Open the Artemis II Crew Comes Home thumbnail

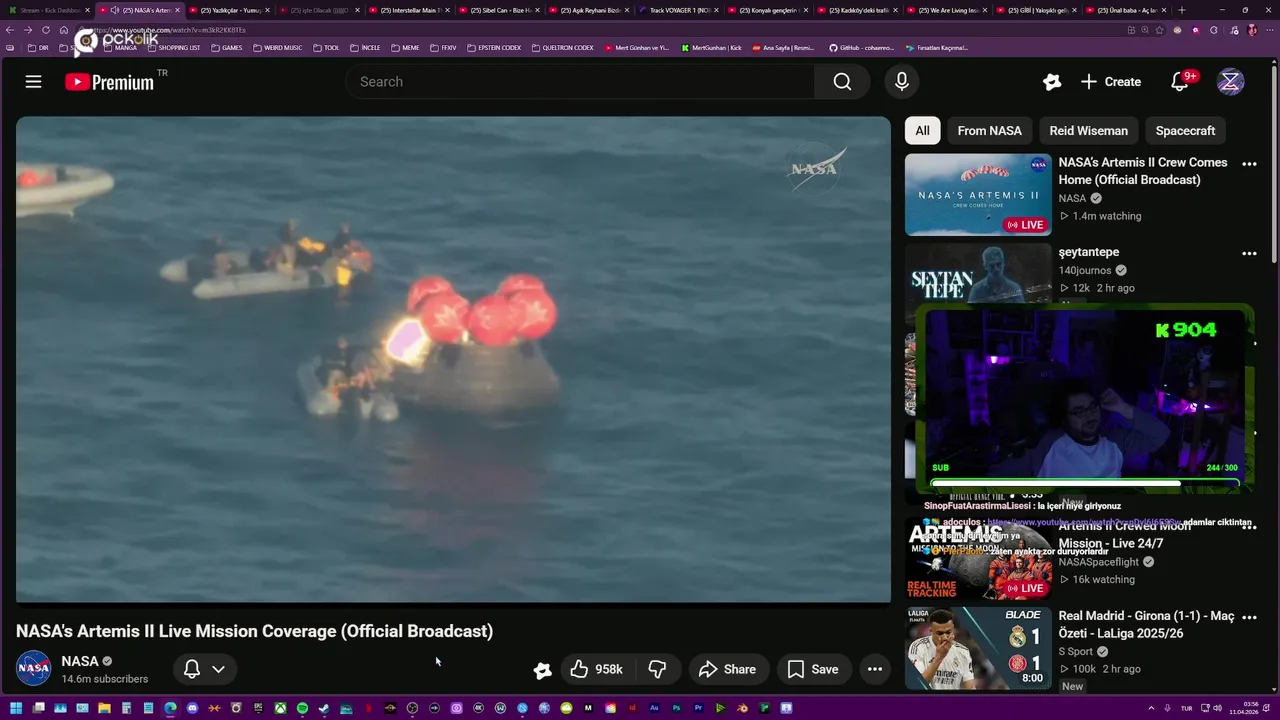978,194
